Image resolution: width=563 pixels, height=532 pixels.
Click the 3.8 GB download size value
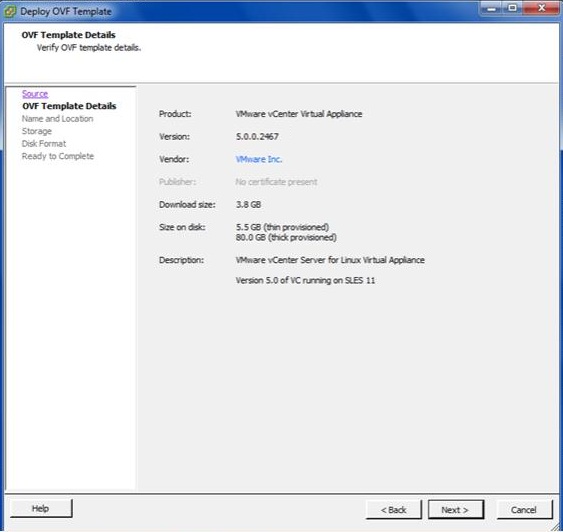[x=248, y=205]
